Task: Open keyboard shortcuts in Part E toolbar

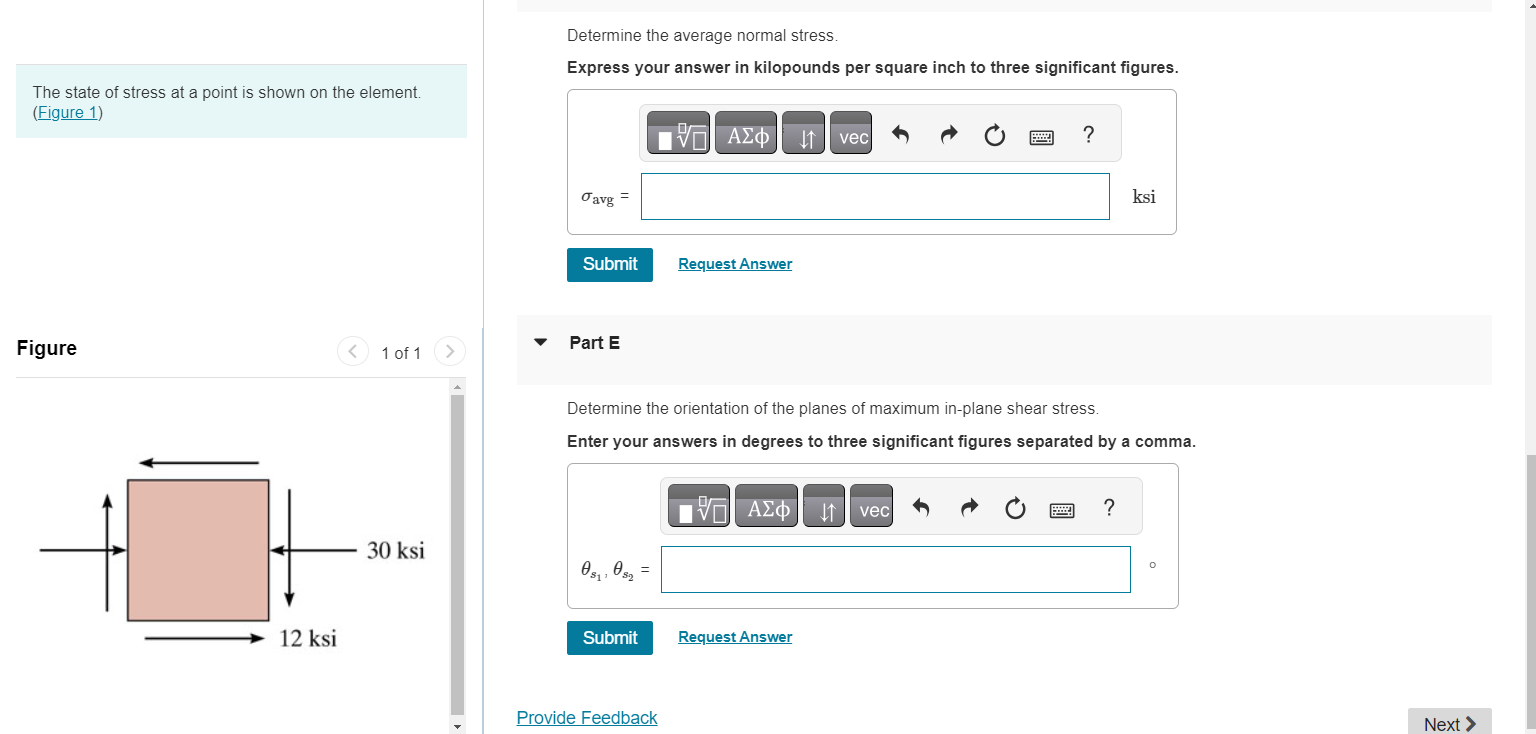Action: pyautogui.click(x=1062, y=509)
